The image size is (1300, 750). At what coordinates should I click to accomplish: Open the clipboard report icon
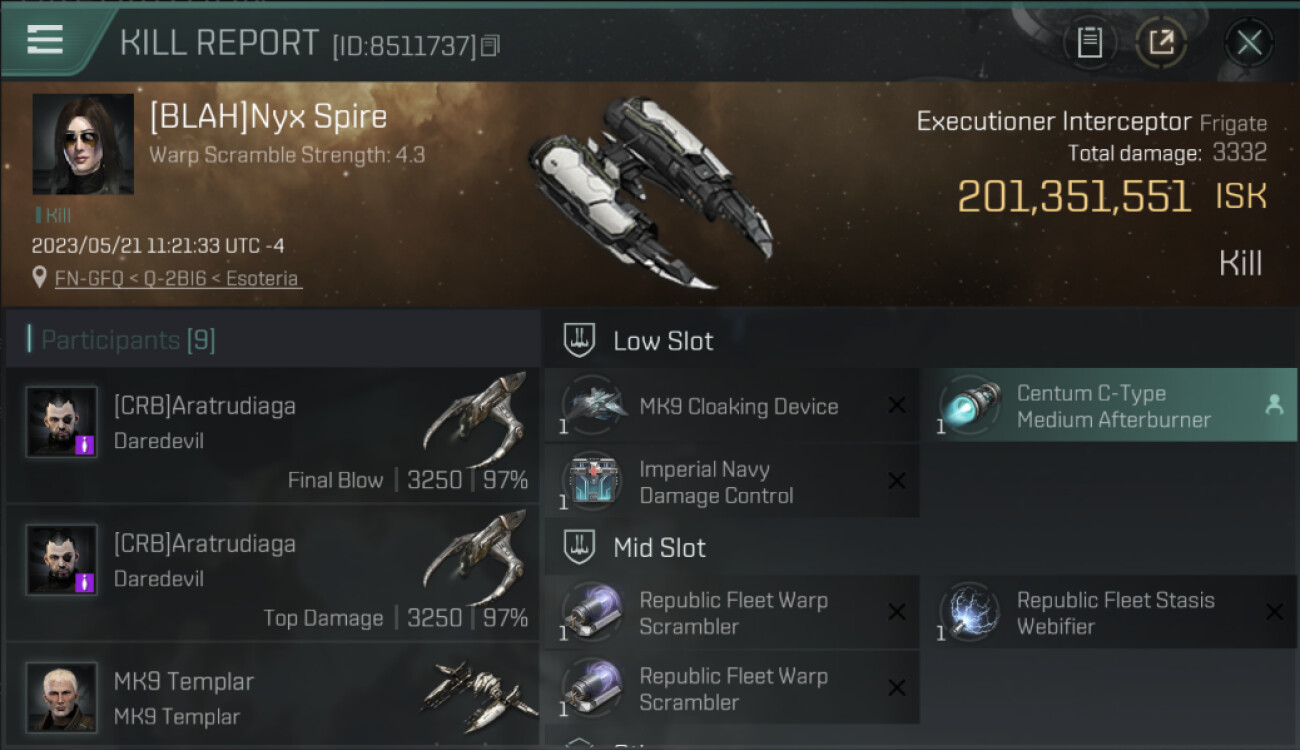[x=1090, y=42]
